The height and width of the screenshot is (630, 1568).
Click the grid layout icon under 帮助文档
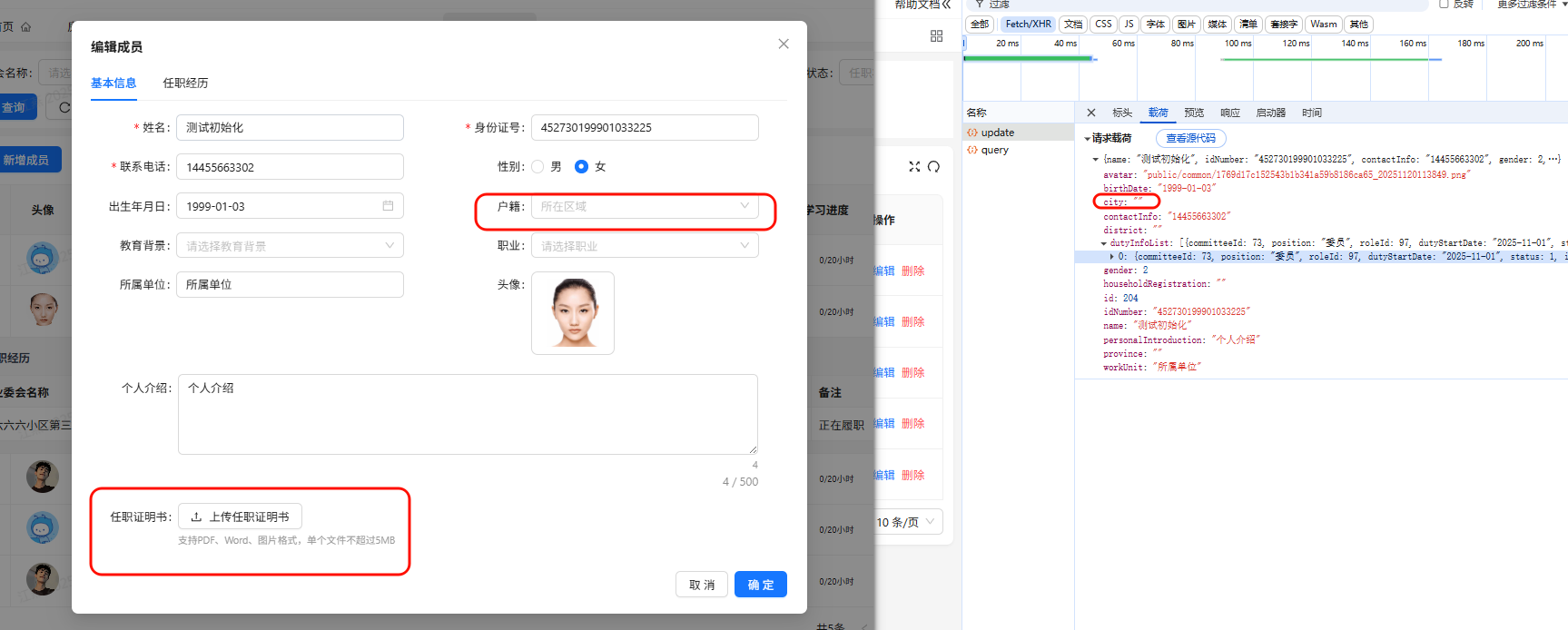click(936, 35)
